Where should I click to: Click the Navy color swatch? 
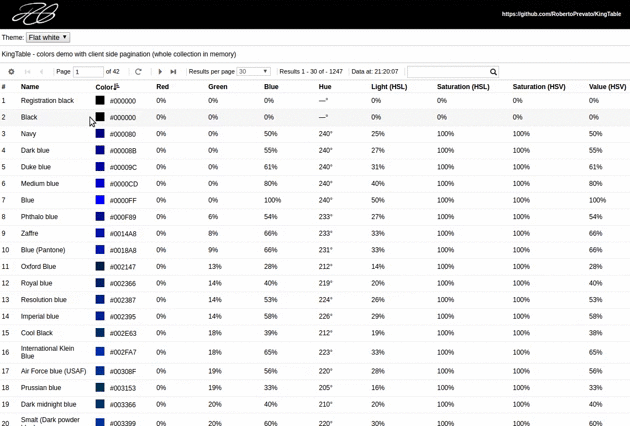(x=100, y=133)
